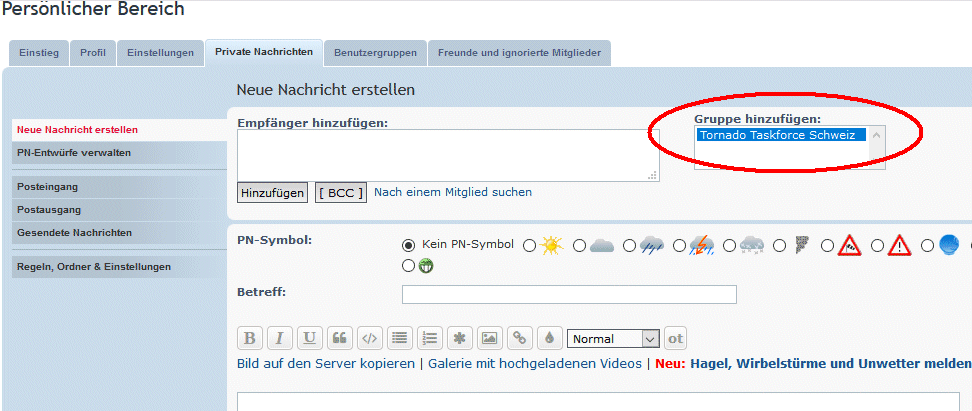The width and height of the screenshot is (972, 411).
Task: Open the Posteingang folder
Action: [x=120, y=187]
